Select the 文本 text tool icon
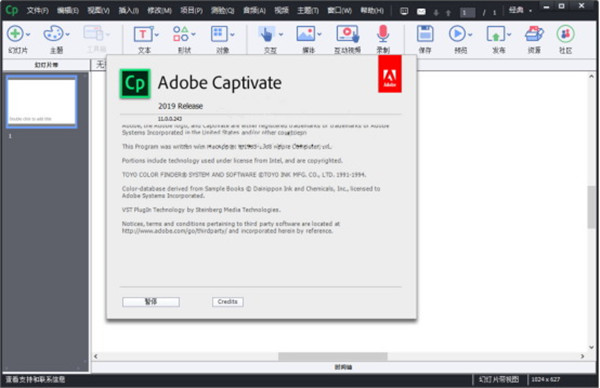The width and height of the screenshot is (600, 388). (x=143, y=34)
